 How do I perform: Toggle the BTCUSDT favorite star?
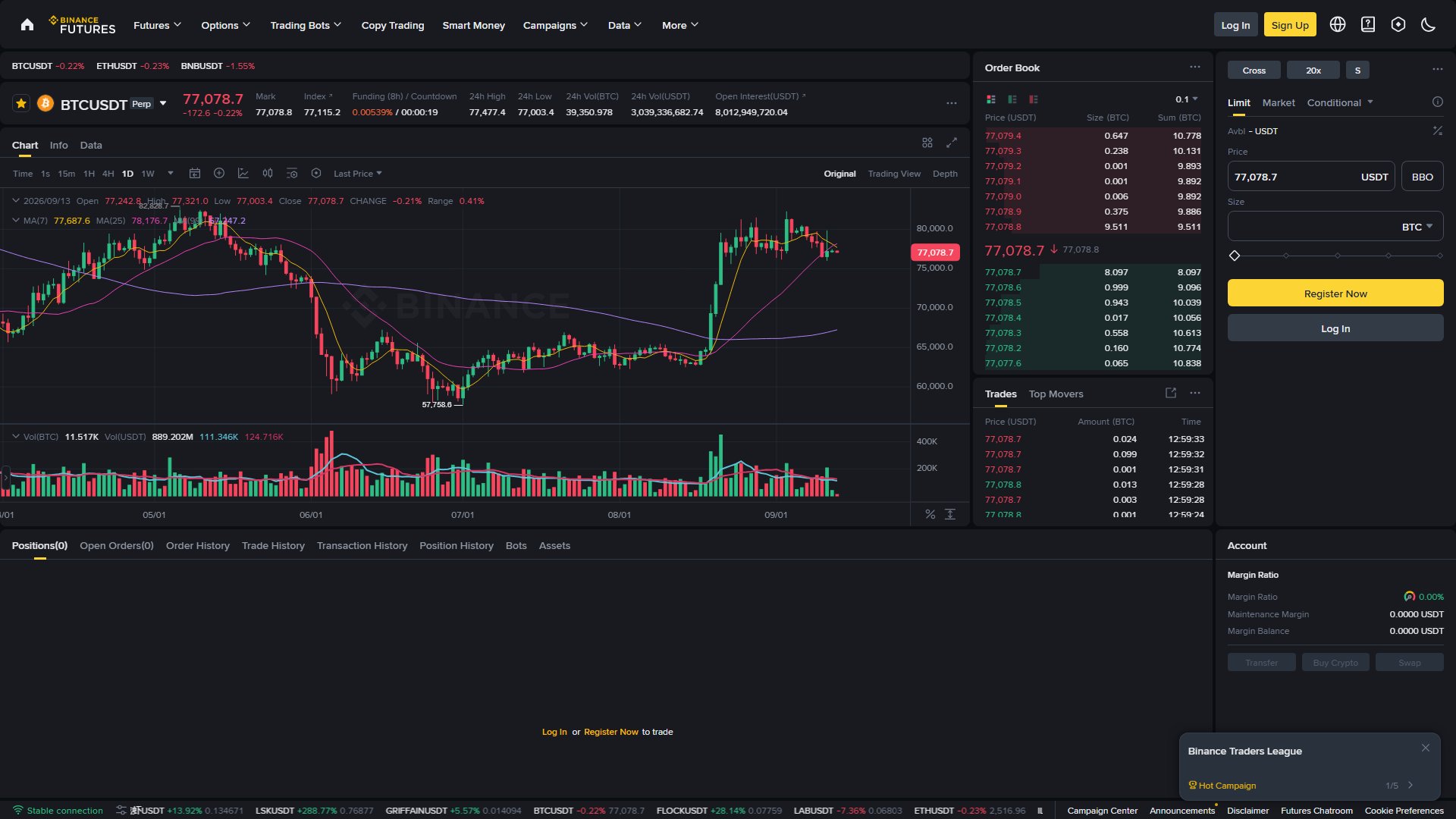pos(21,103)
